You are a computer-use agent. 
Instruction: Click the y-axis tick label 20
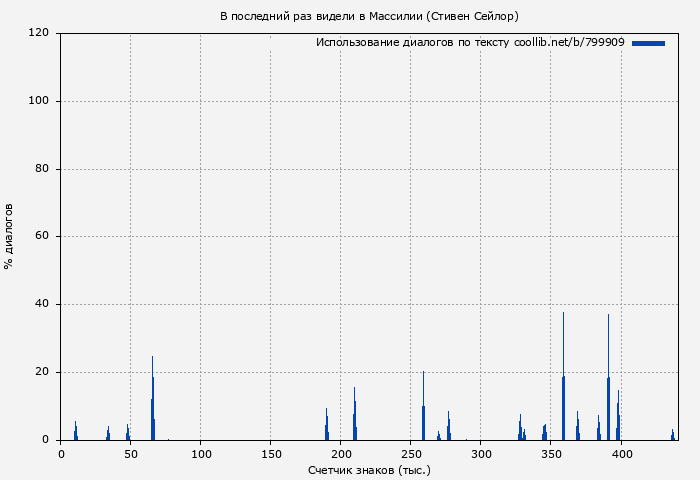pos(43,372)
